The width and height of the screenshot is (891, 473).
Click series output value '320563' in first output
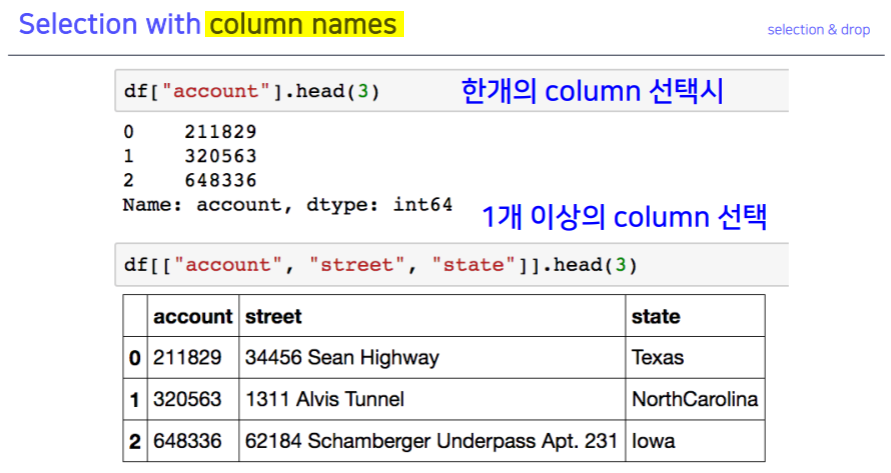[x=220, y=156]
